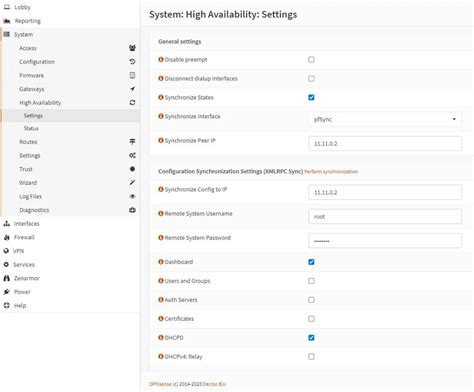The image size is (474, 392).
Task: Click the Log Files eye icon
Action: click(x=132, y=196)
